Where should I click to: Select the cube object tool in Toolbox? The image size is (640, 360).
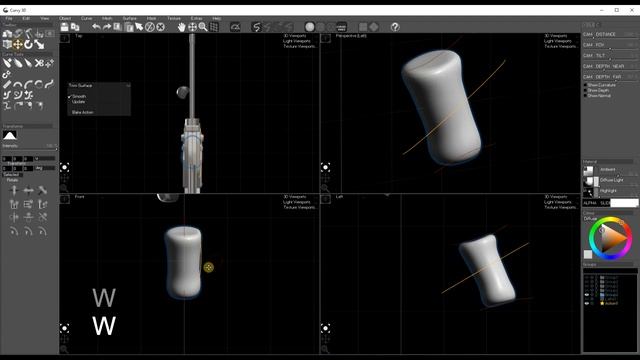click(7, 44)
